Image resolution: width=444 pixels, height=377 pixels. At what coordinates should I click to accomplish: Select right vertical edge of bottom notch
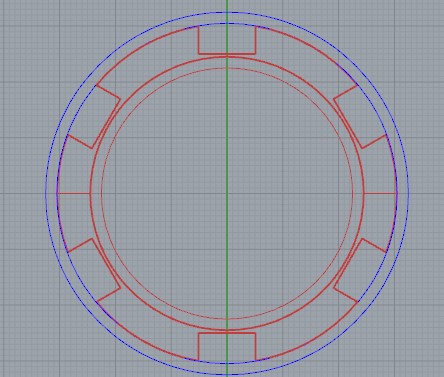coord(256,347)
